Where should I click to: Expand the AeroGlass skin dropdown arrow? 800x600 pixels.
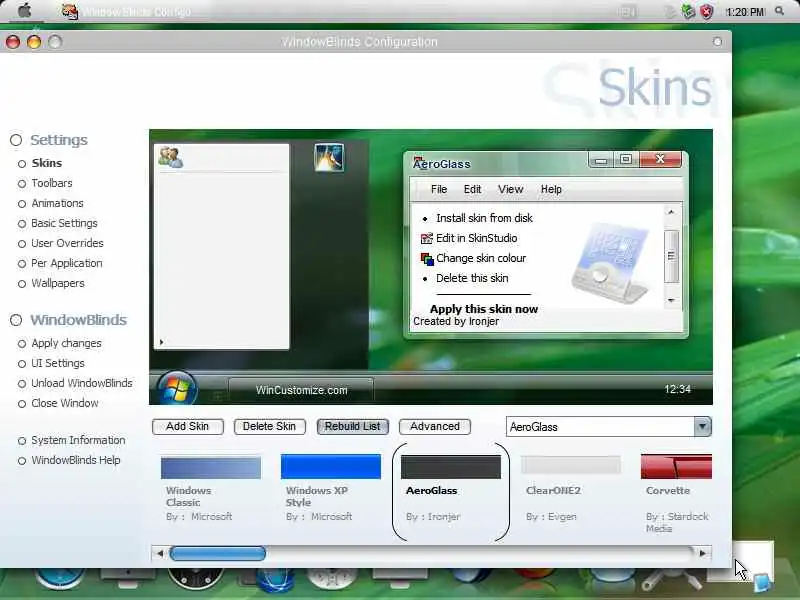(x=702, y=427)
